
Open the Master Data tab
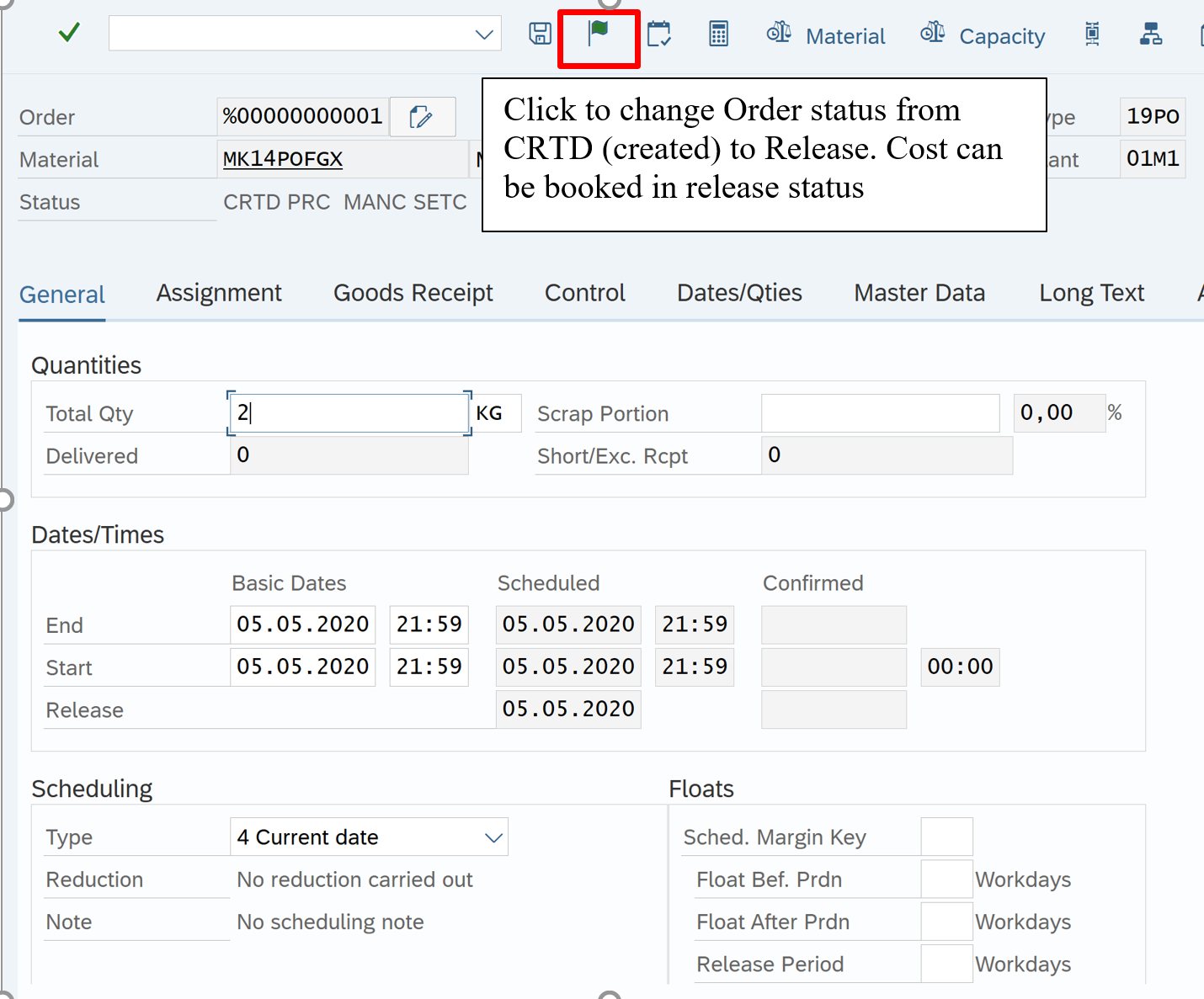coord(919,293)
